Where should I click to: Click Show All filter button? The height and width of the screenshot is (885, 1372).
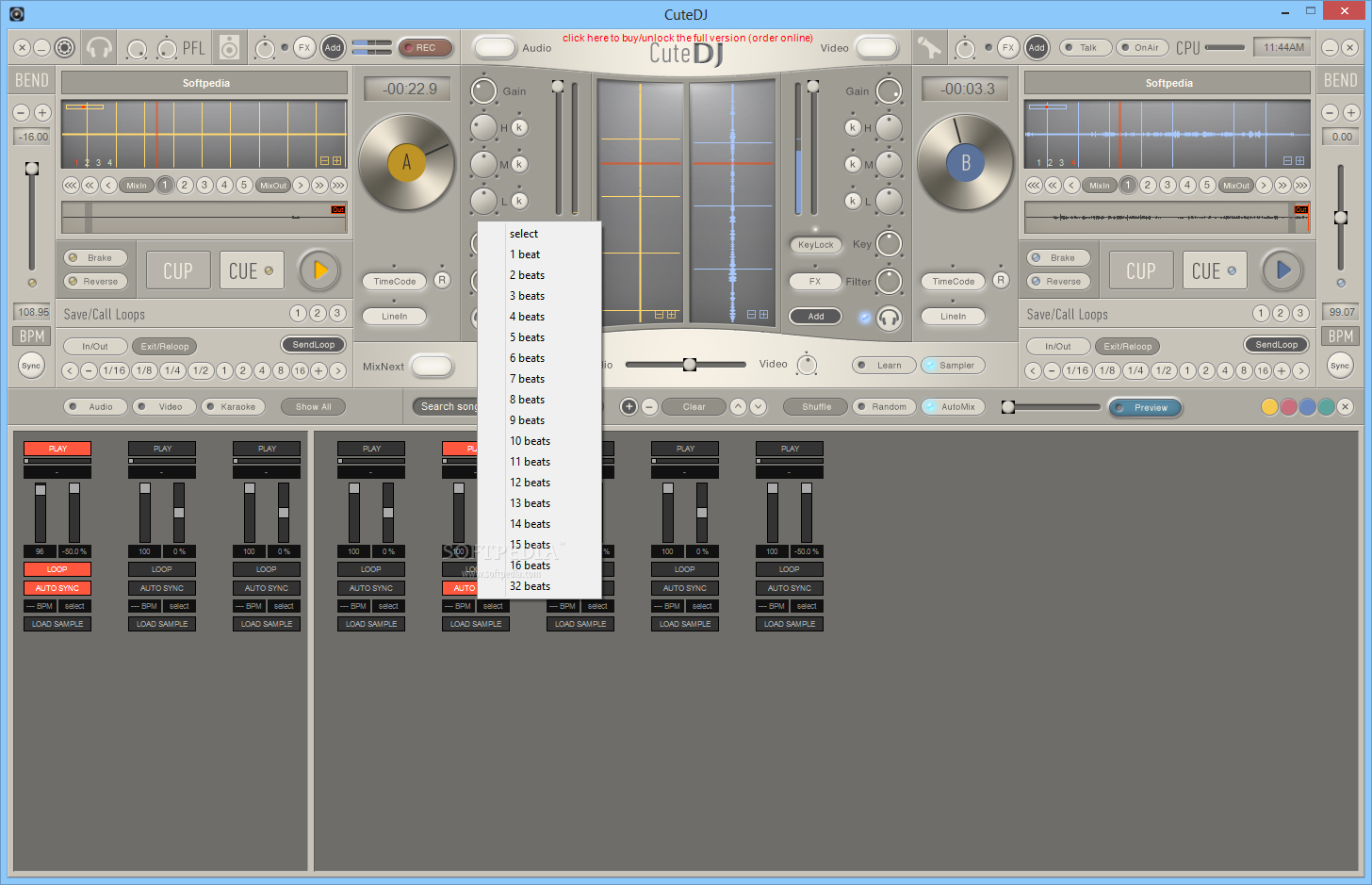pos(314,406)
